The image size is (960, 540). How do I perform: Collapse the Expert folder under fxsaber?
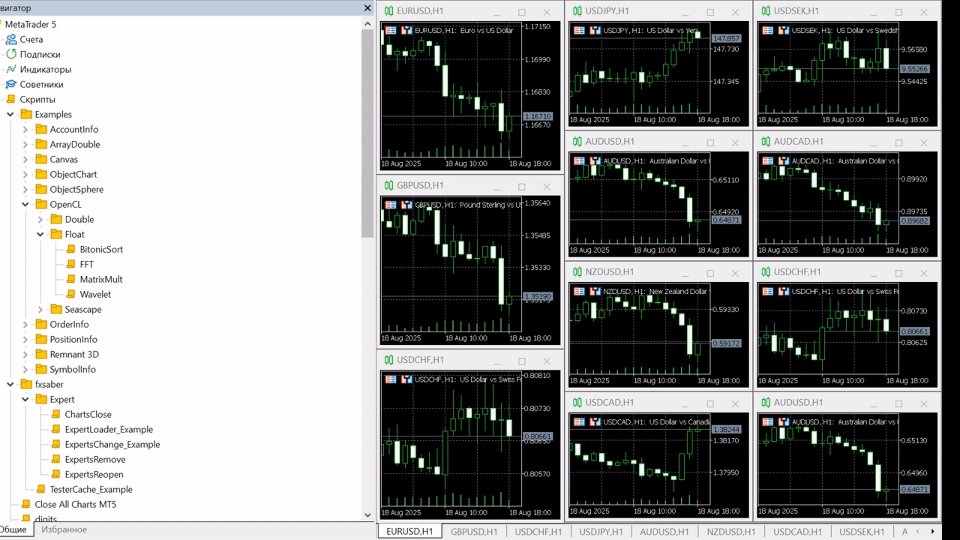(x=25, y=399)
